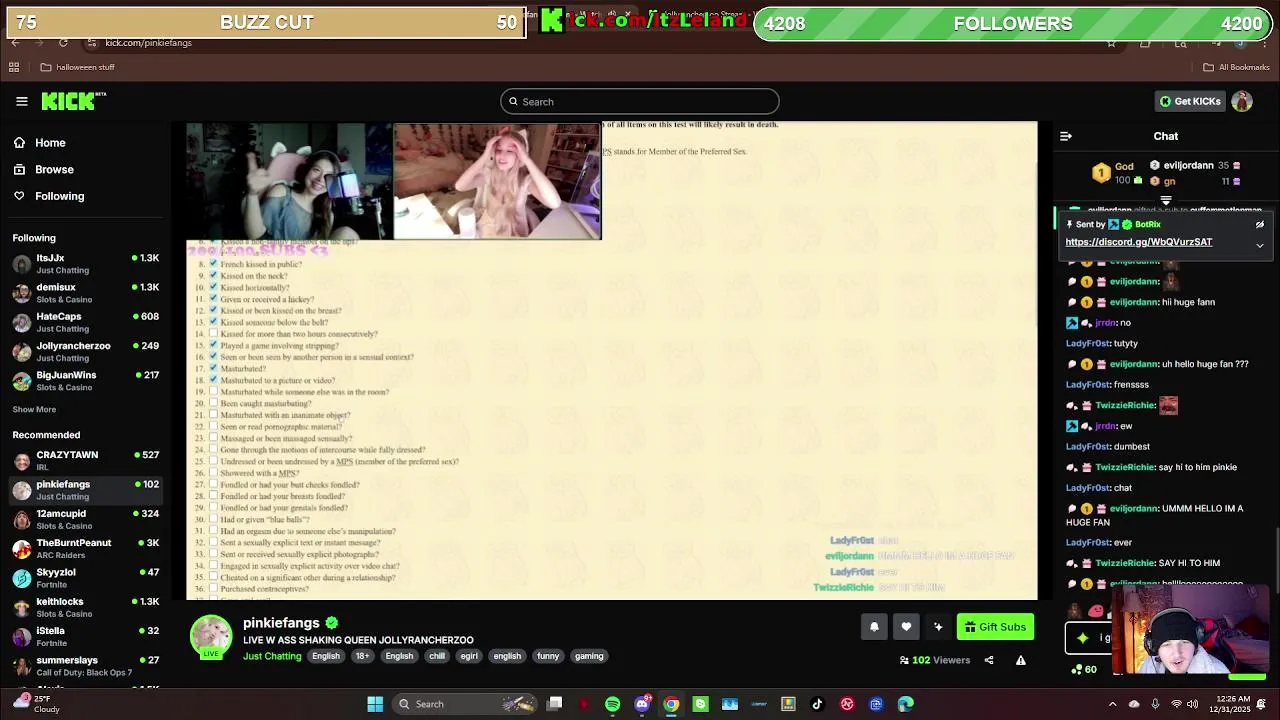Report the stream with warning icon

(x=1021, y=660)
